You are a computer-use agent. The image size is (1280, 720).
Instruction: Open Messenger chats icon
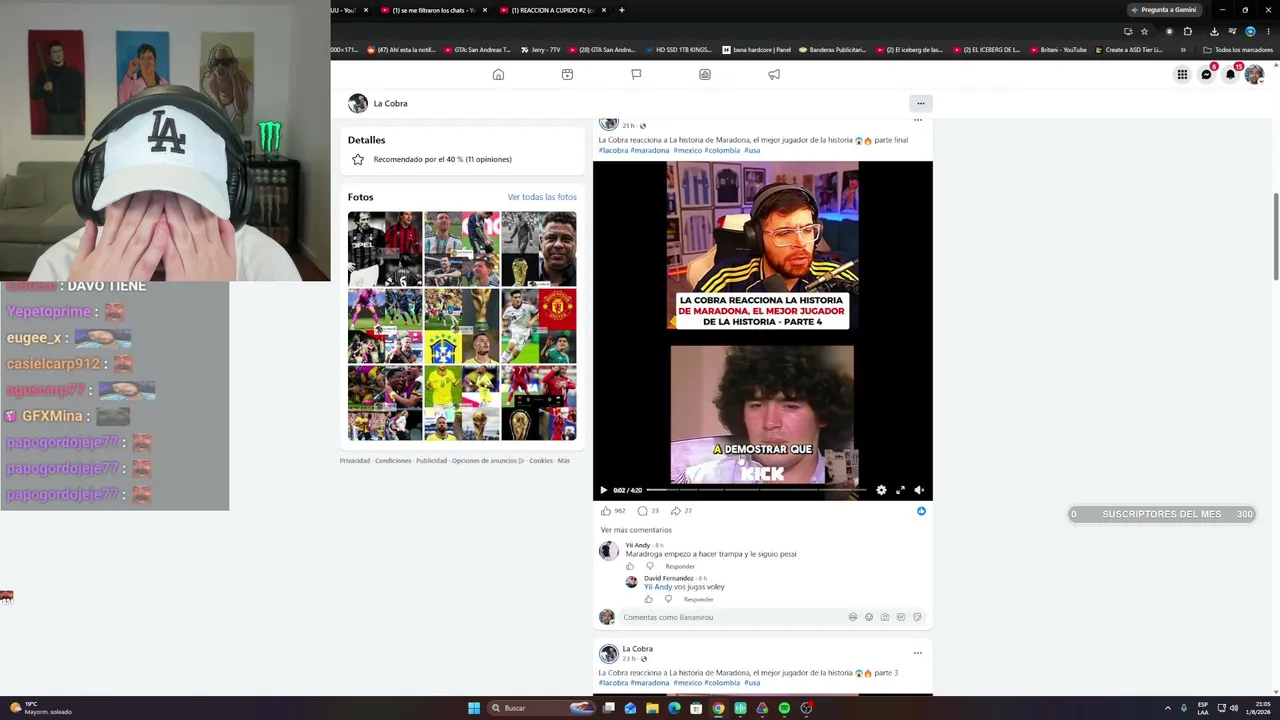coord(1206,74)
